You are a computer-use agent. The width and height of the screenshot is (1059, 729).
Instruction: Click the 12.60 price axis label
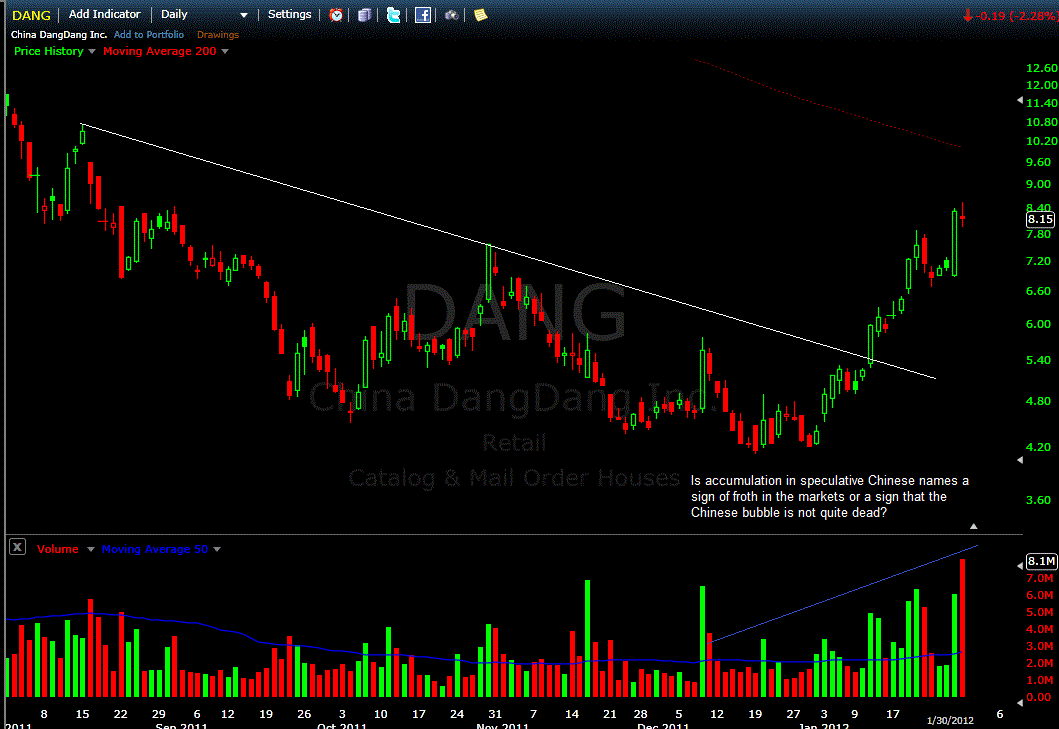pyautogui.click(x=1041, y=68)
